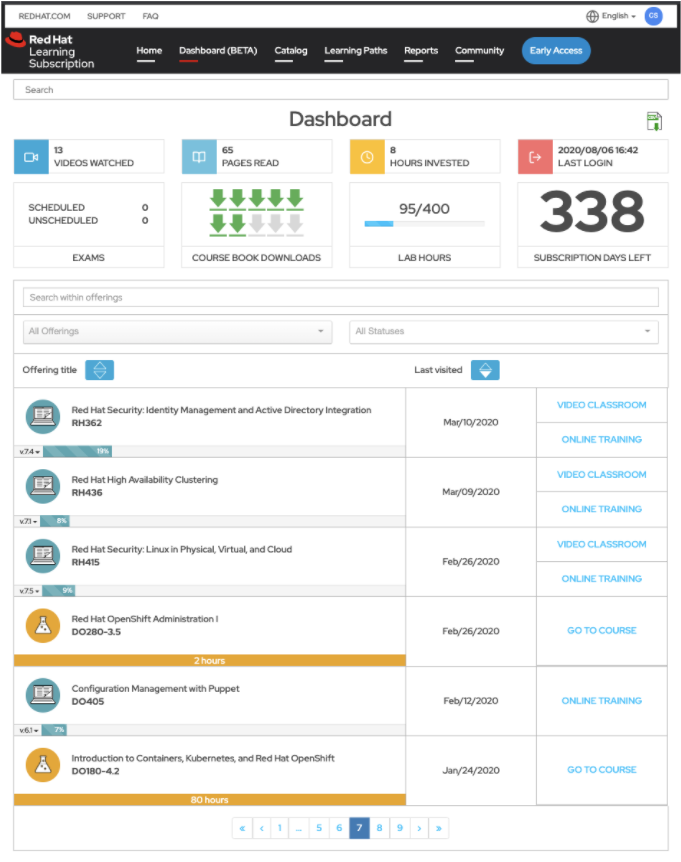This screenshot has width=681, height=862.
Task: Toggle sort order for Last visited
Action: [485, 370]
